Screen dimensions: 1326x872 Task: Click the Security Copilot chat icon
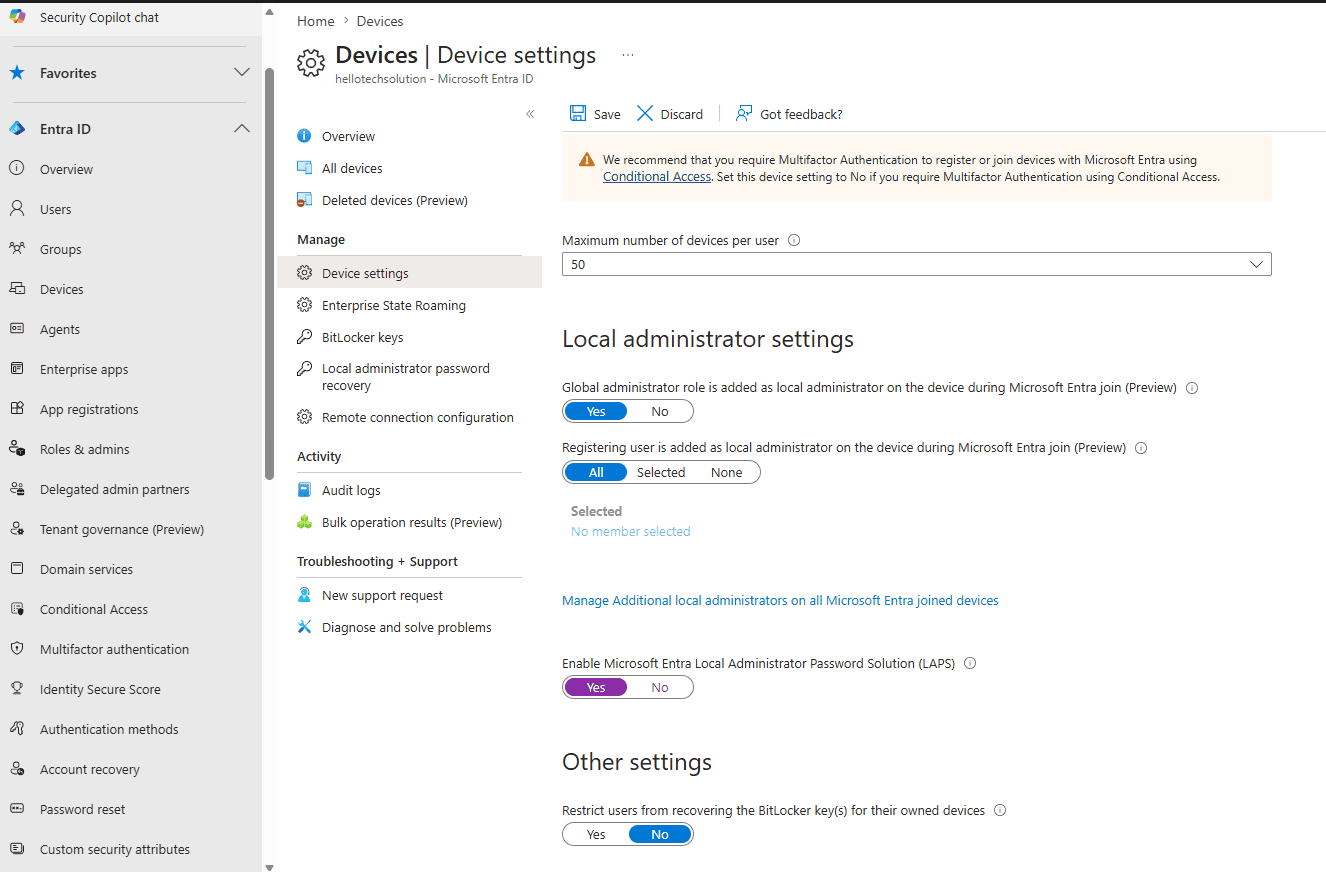pos(17,17)
